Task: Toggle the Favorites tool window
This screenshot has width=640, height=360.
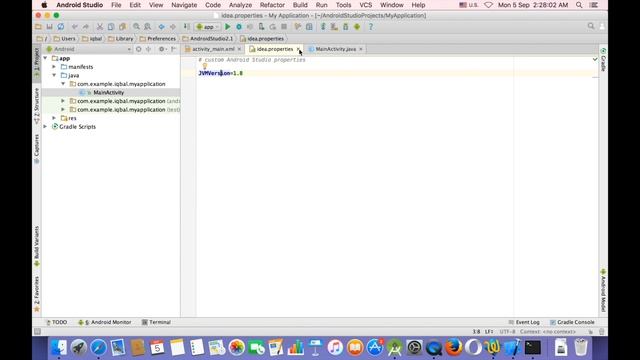Action: 37,294
